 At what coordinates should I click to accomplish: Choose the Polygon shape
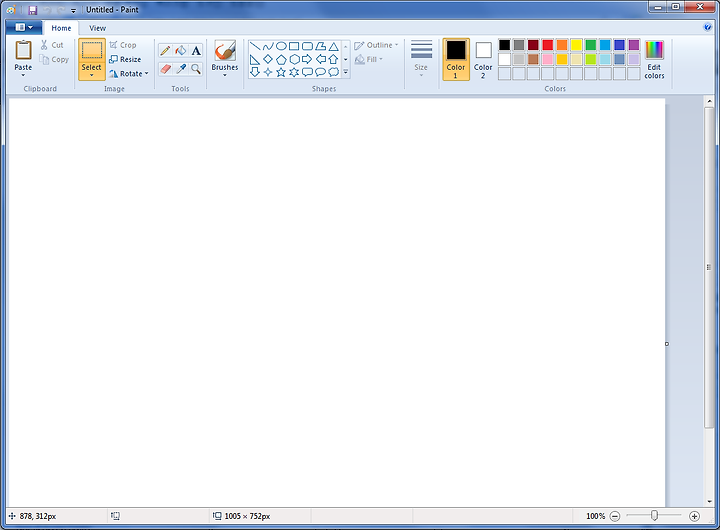(321, 46)
